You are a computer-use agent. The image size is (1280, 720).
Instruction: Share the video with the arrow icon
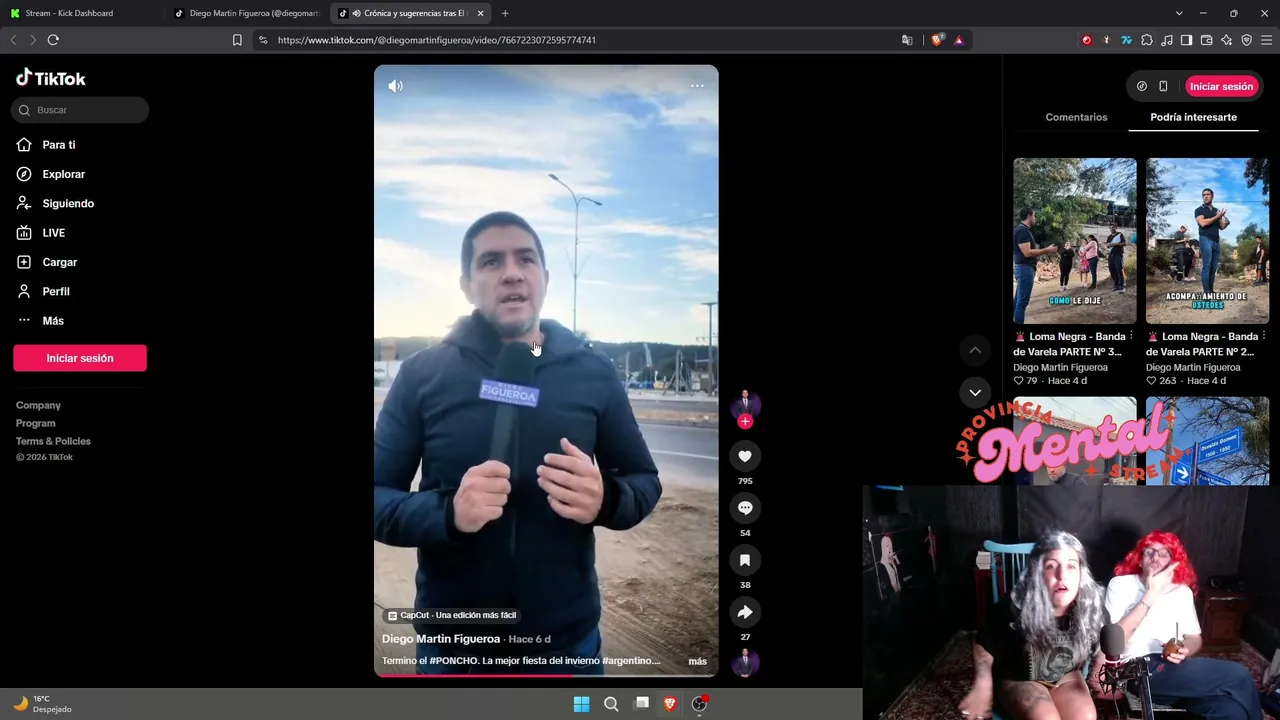[745, 612]
